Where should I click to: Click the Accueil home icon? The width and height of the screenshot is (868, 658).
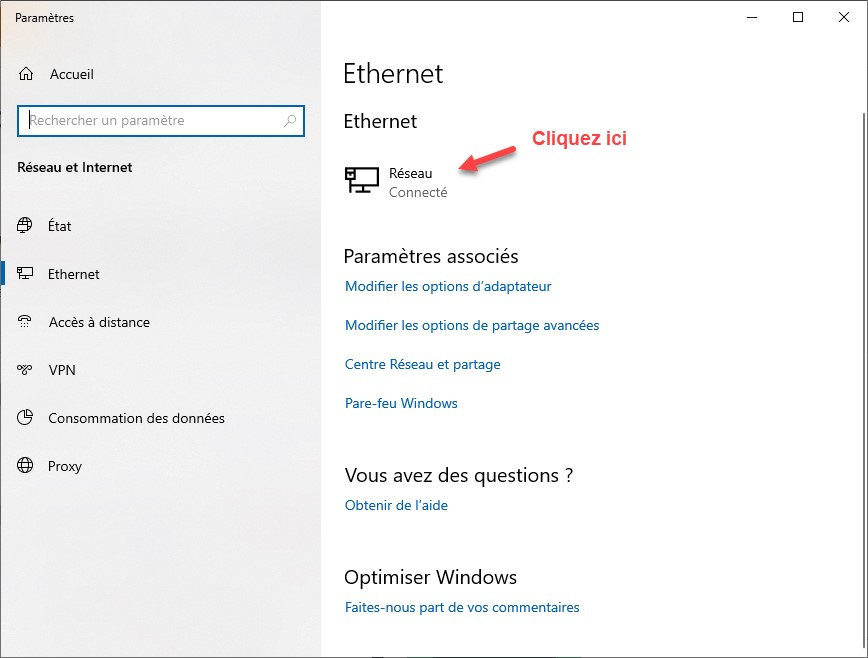[26, 74]
